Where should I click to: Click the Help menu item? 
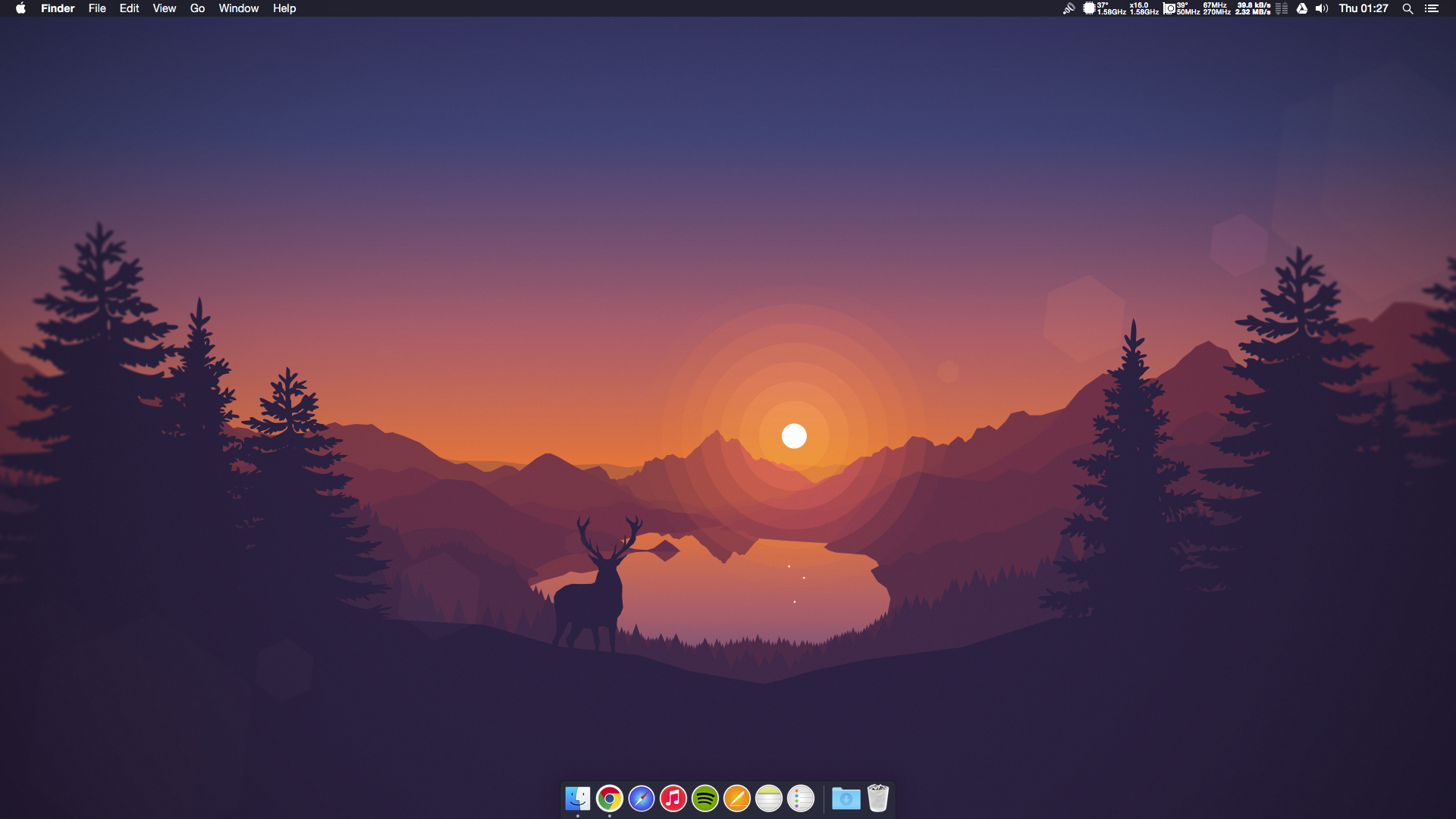(284, 8)
